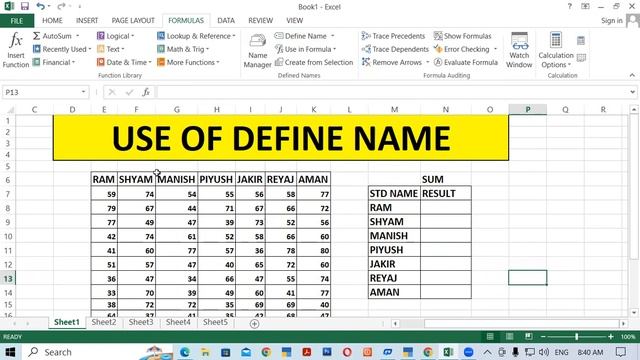Open the Insert Function dialog
The height and width of the screenshot is (360, 640).
coord(16,50)
